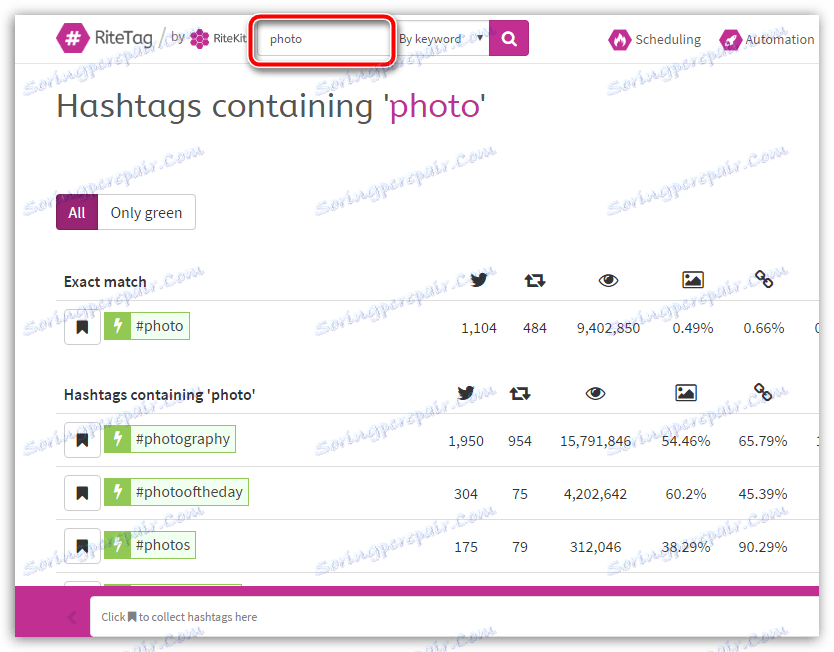The image size is (834, 652).
Task: Click the lightning icon on #photo
Action: pos(118,326)
